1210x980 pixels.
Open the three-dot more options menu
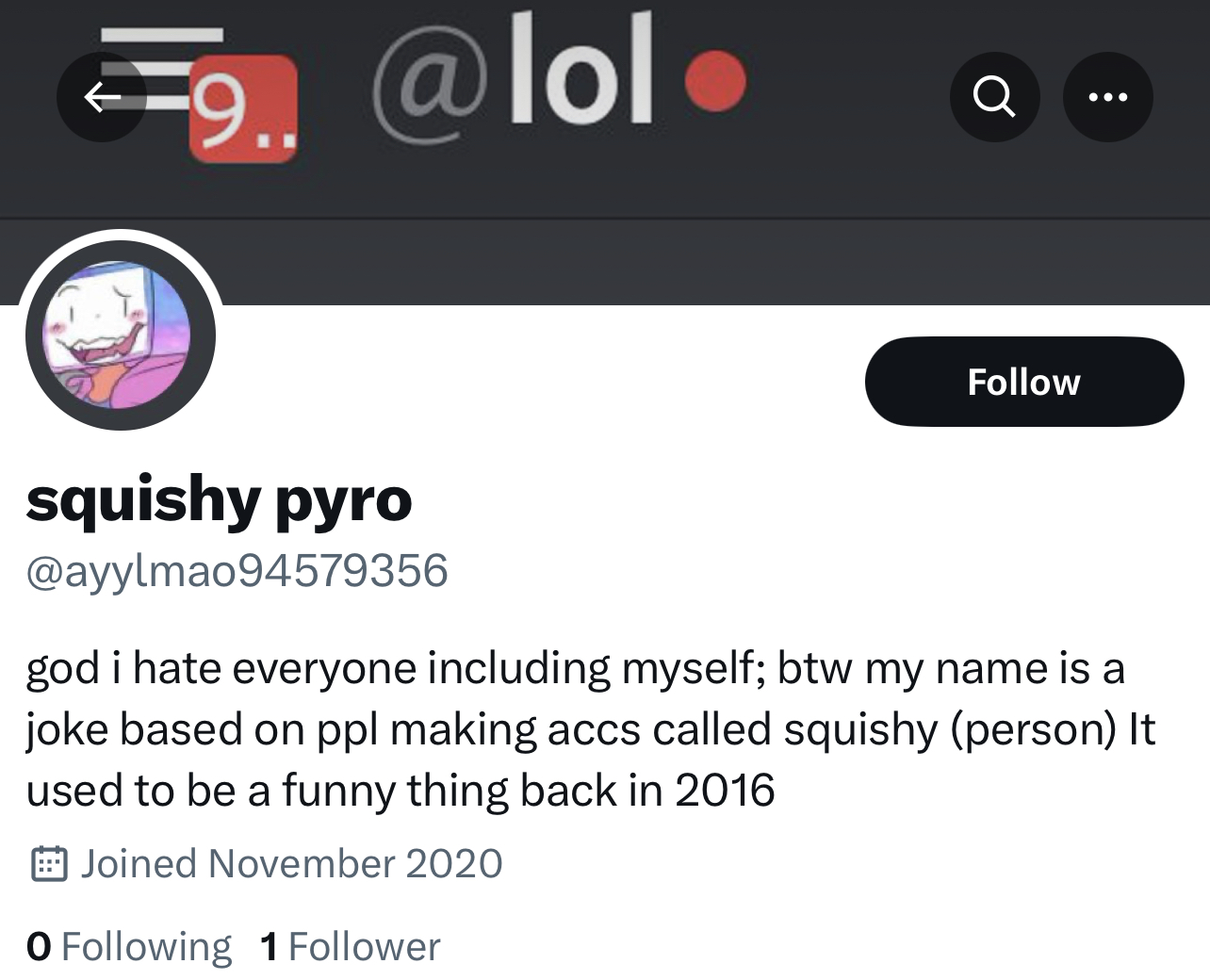[x=1107, y=97]
